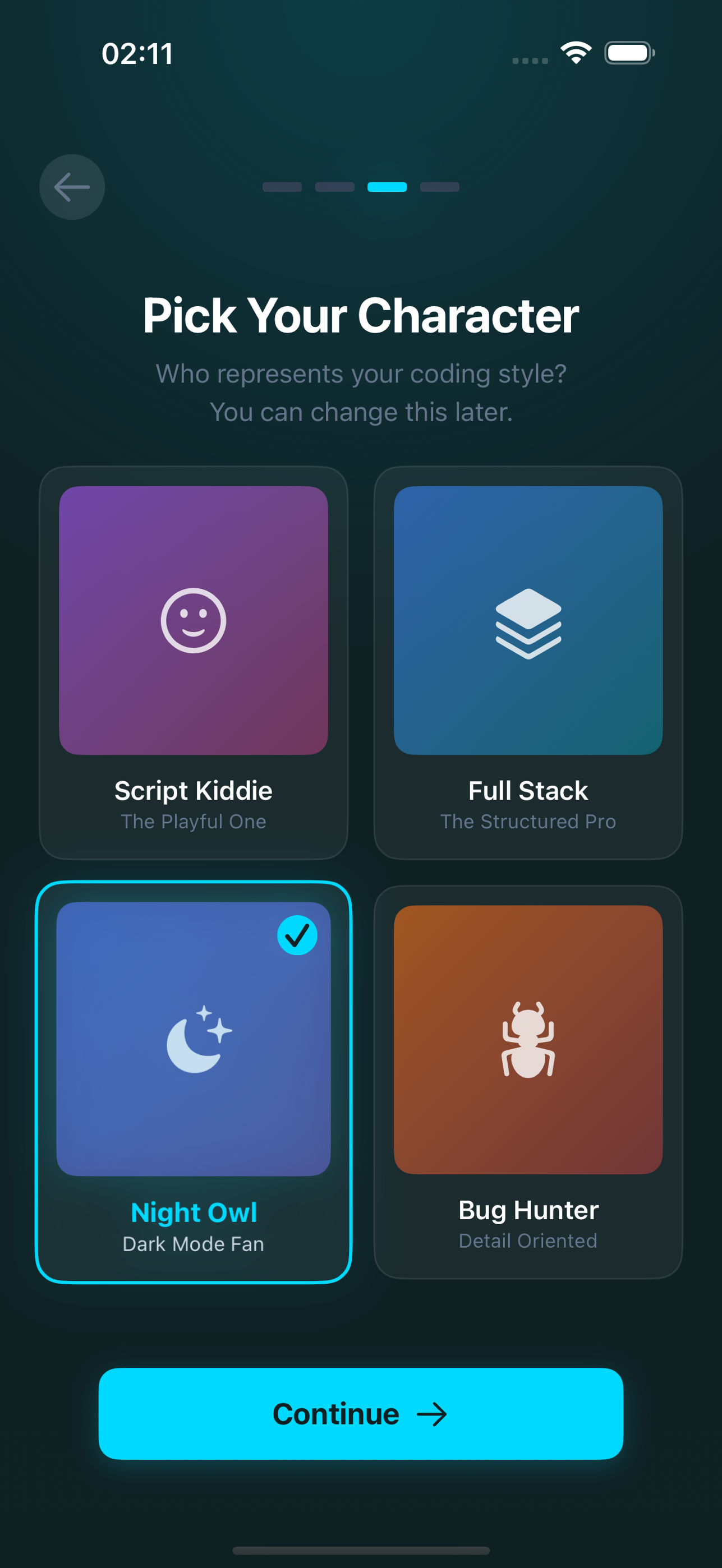The width and height of the screenshot is (722, 1568).
Task: Tap the stacked layers icon
Action: point(528,622)
